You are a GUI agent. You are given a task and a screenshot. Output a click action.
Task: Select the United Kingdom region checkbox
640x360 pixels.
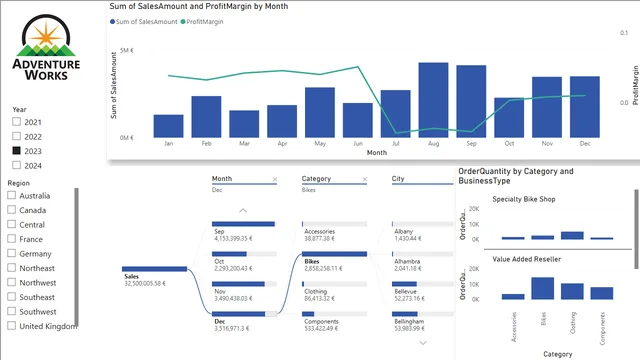(x=11, y=326)
